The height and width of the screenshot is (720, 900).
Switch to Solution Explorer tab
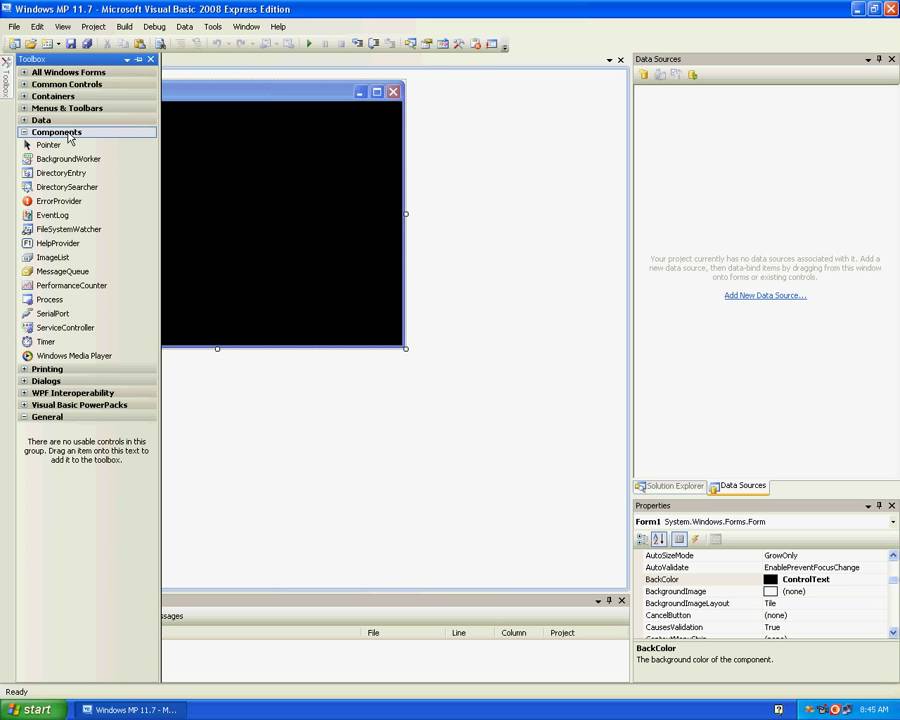(x=669, y=486)
